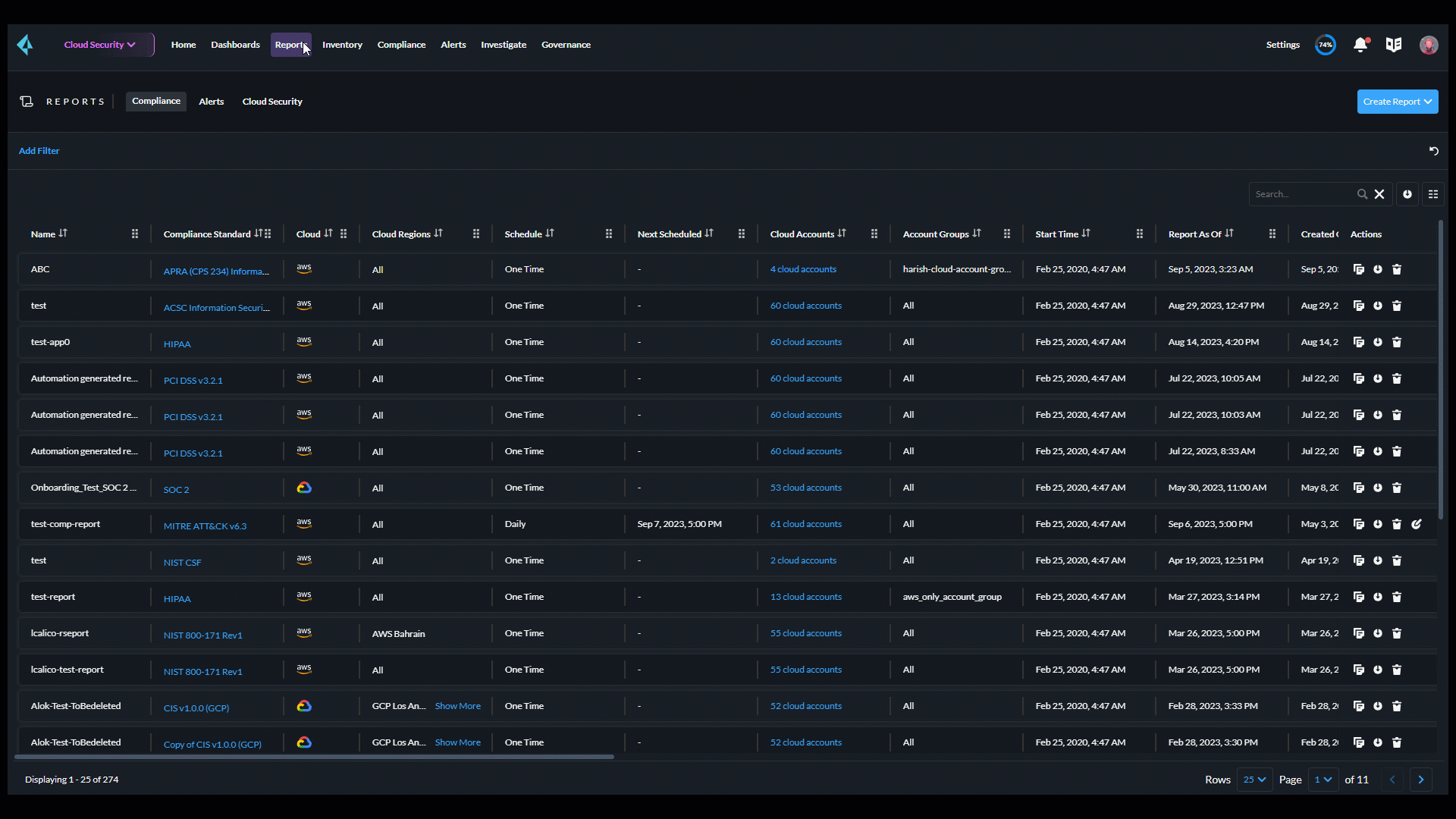Click the download icon beside the search box
The image size is (1456, 819).
pyautogui.click(x=1407, y=194)
